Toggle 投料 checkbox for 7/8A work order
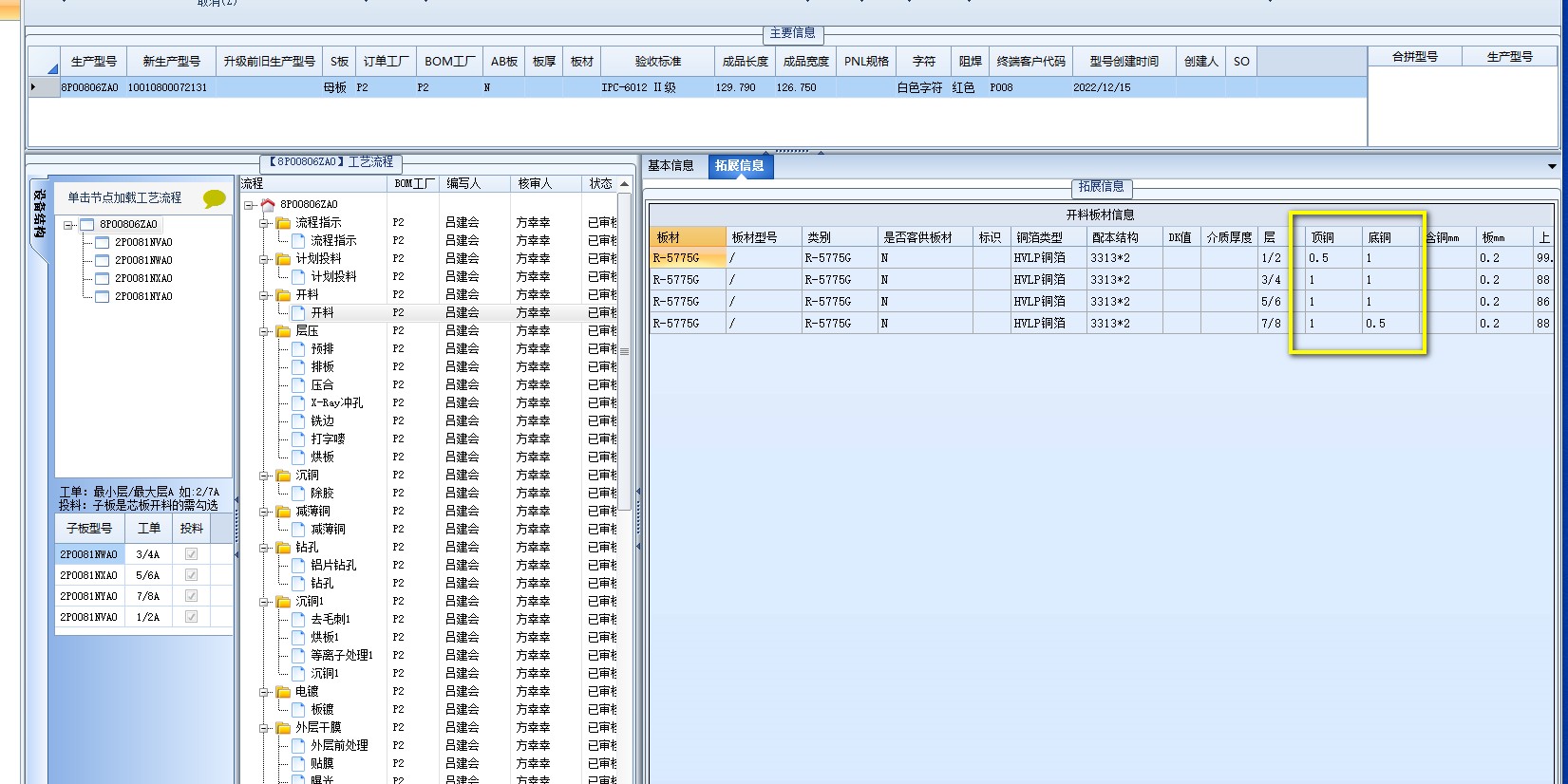 [191, 596]
